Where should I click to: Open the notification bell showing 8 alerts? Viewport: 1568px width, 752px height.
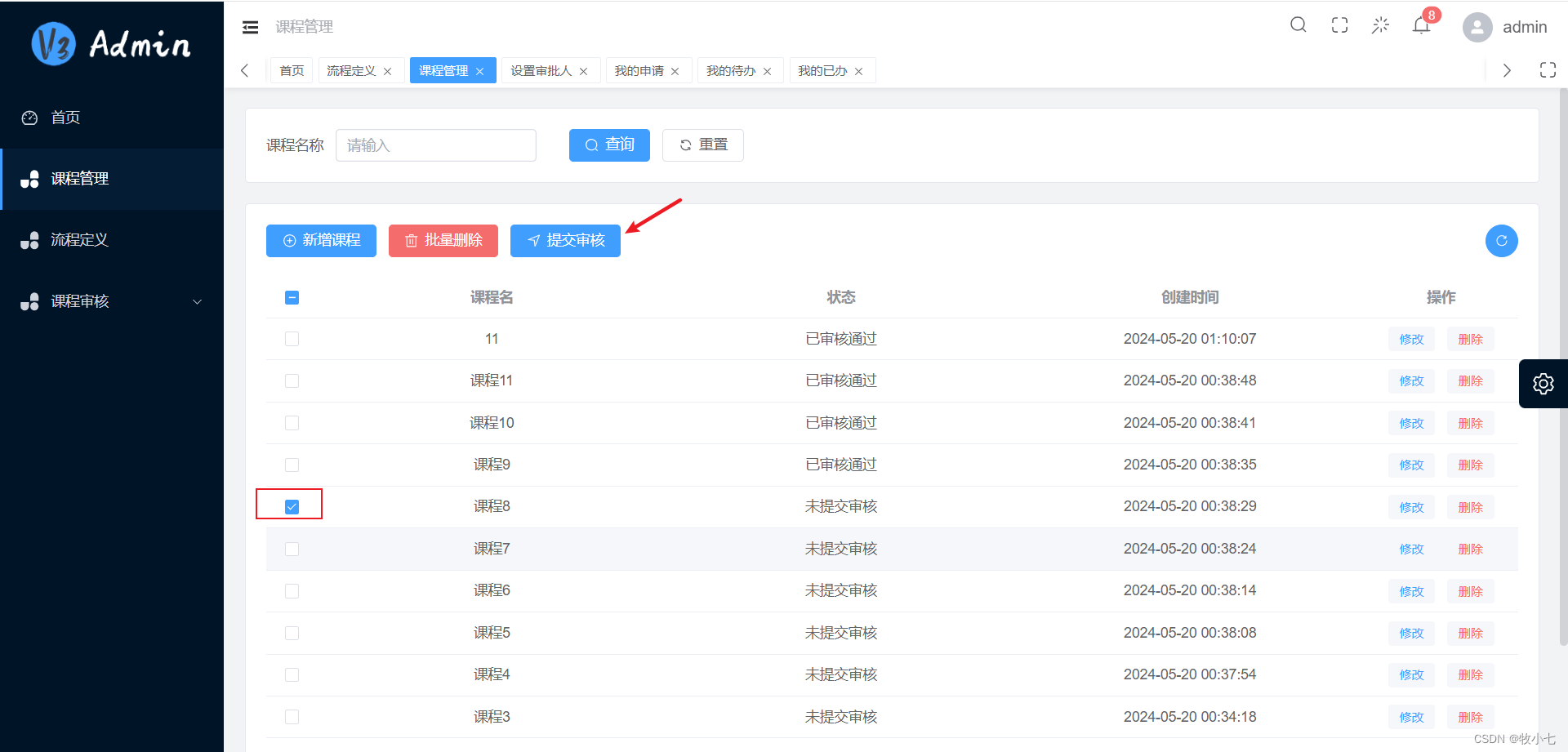pos(1421,25)
